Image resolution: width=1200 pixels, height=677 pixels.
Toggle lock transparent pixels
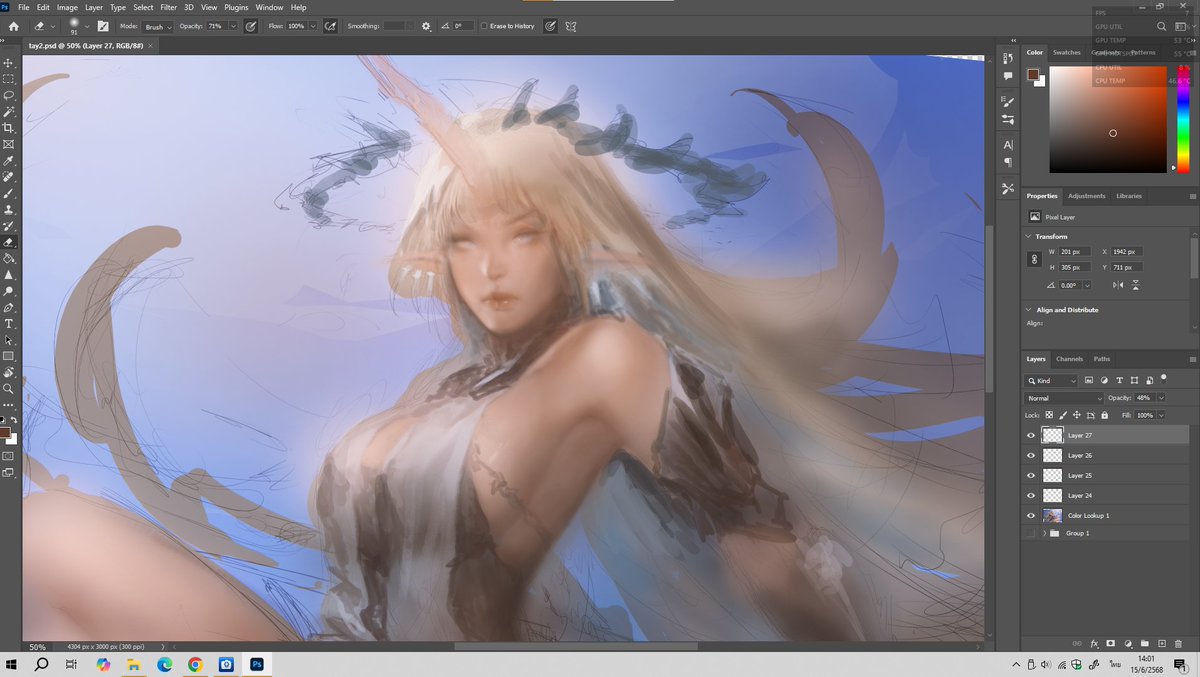click(1049, 415)
